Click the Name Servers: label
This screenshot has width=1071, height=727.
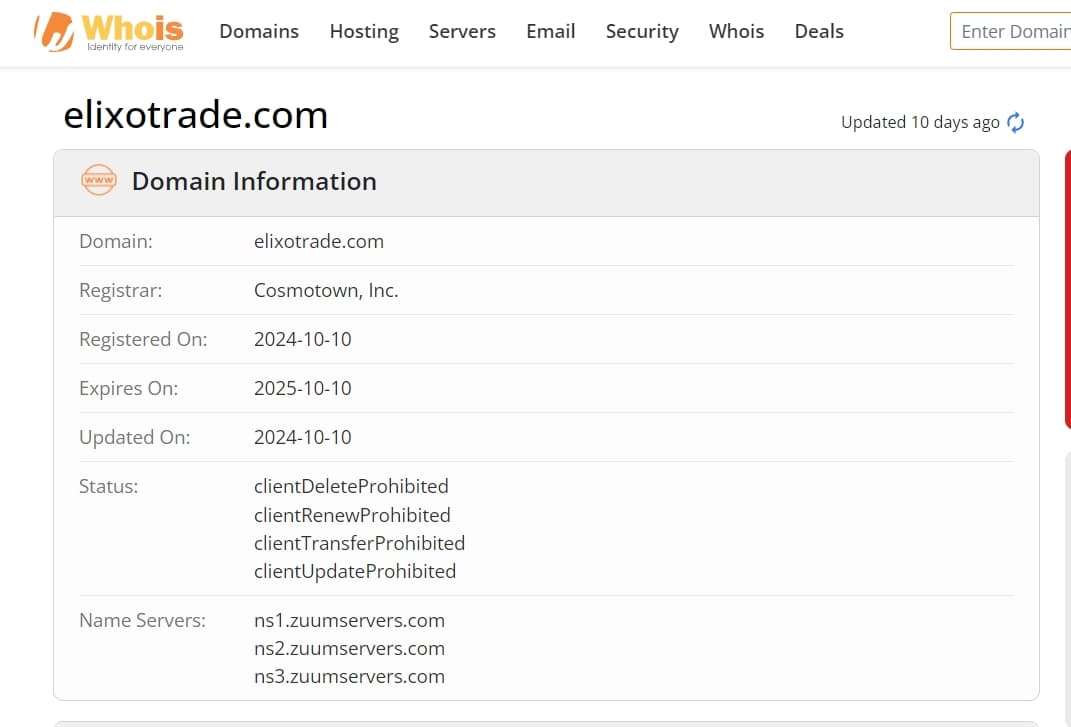pyautogui.click(x=142, y=620)
